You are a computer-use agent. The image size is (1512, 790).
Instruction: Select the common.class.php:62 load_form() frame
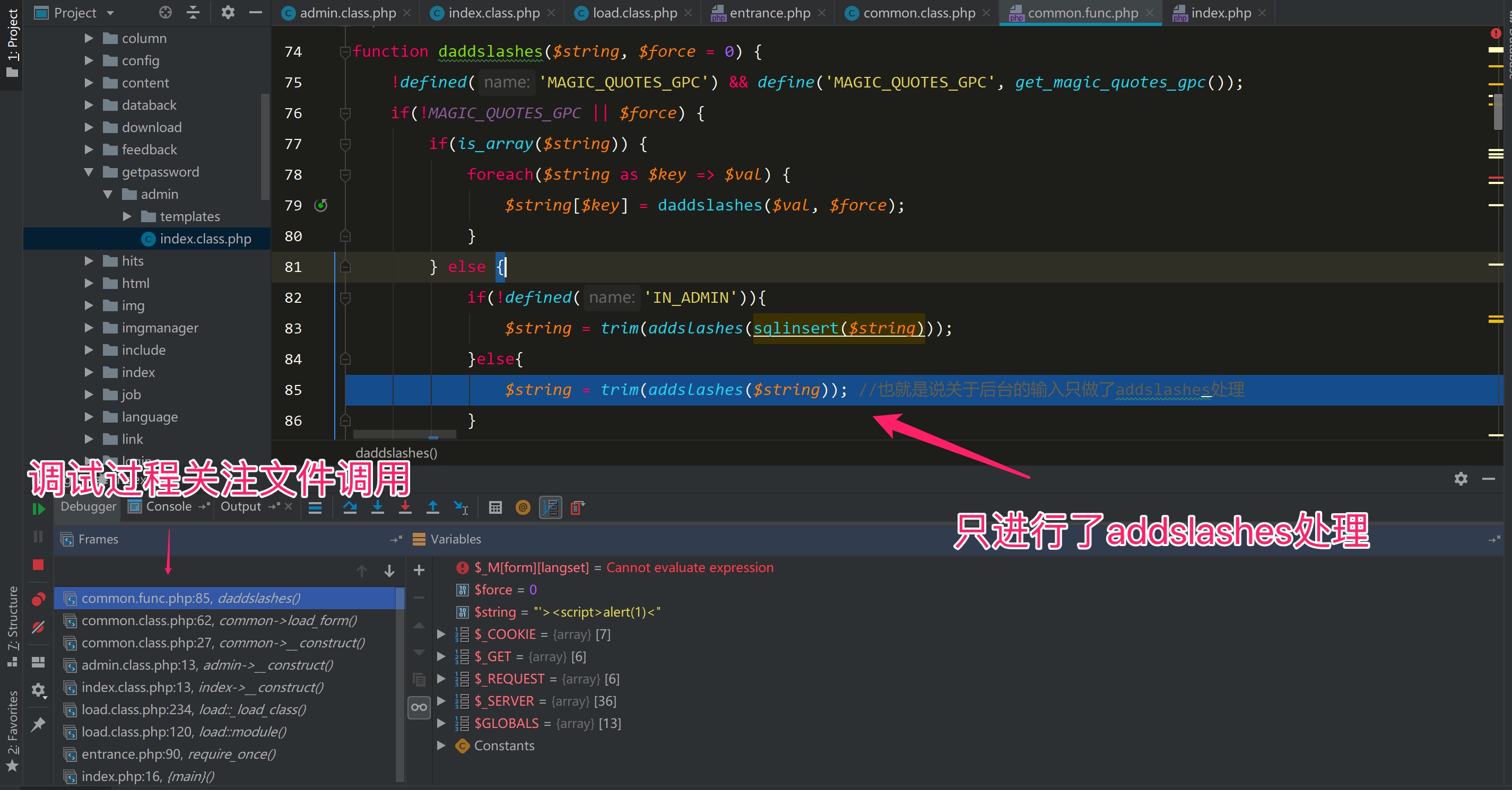[x=219, y=620]
